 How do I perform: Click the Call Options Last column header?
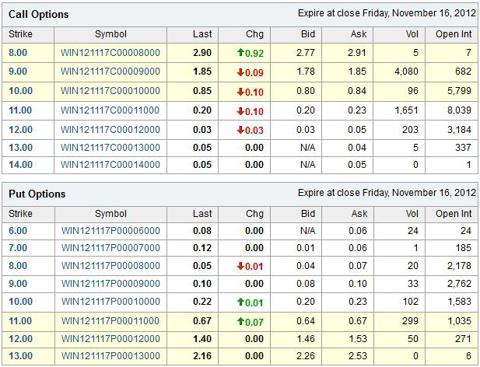202,34
